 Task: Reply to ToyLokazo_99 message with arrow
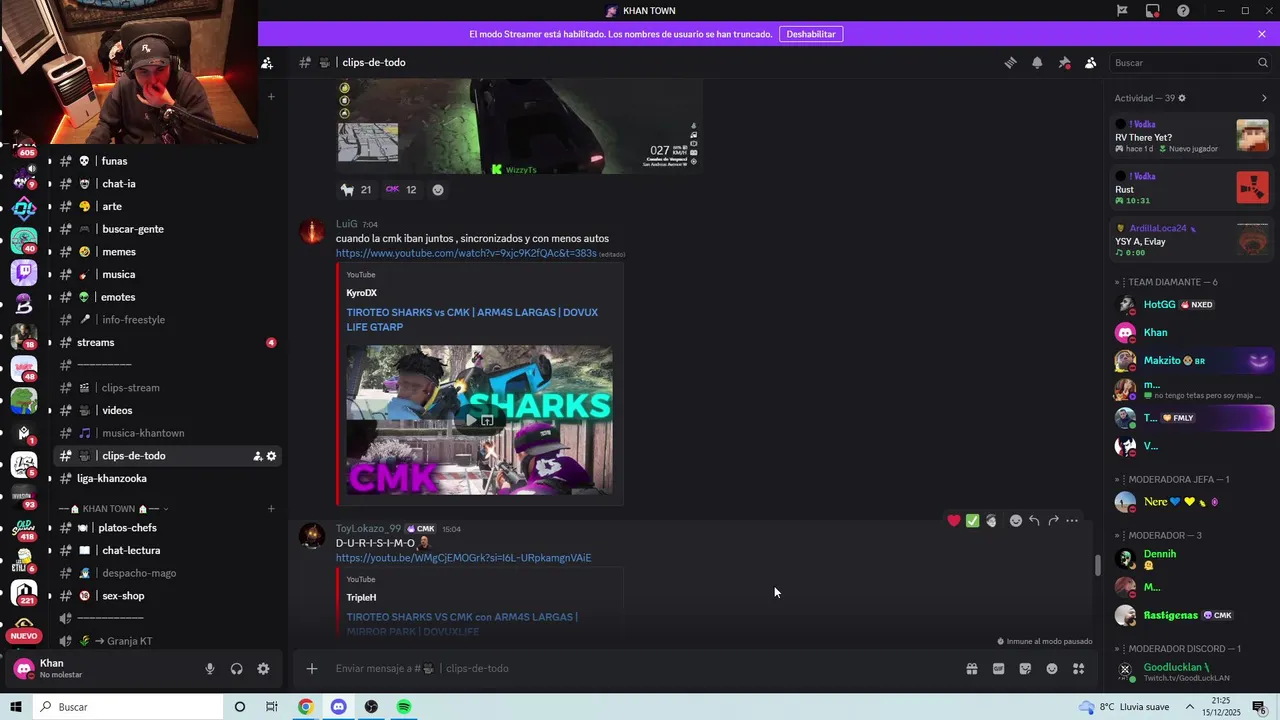(1034, 520)
